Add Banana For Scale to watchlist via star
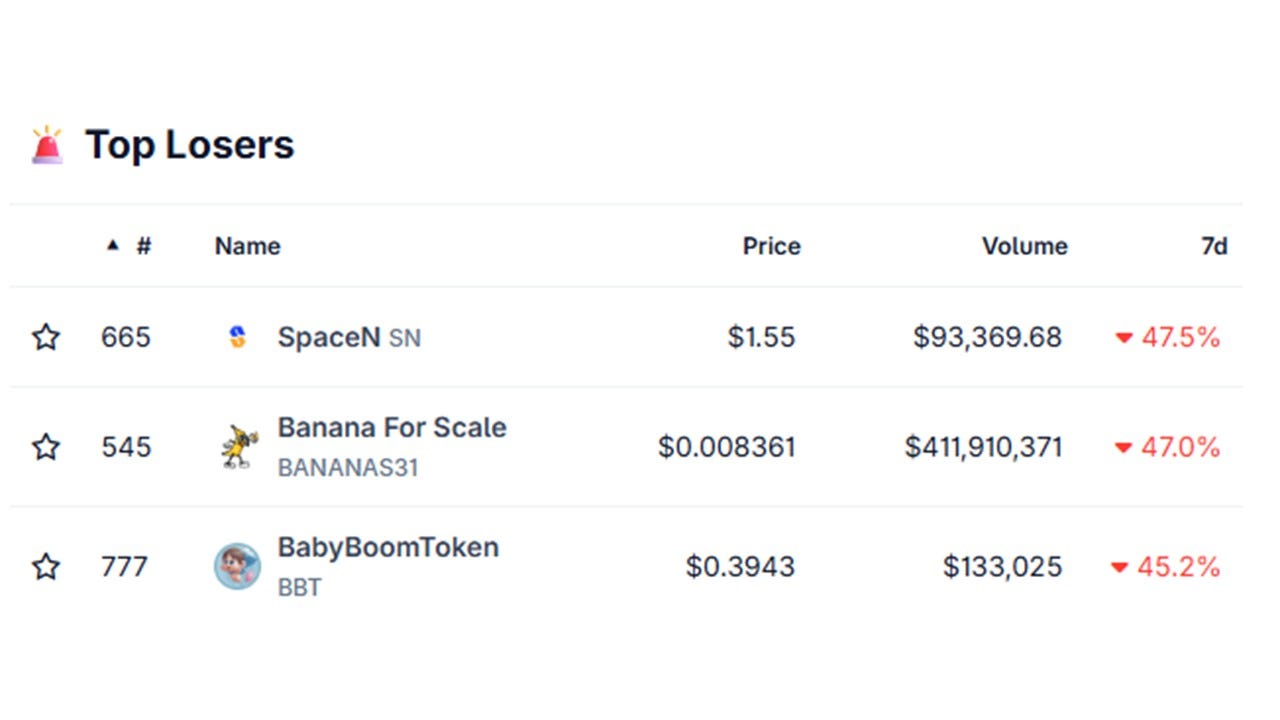 pyautogui.click(x=46, y=447)
